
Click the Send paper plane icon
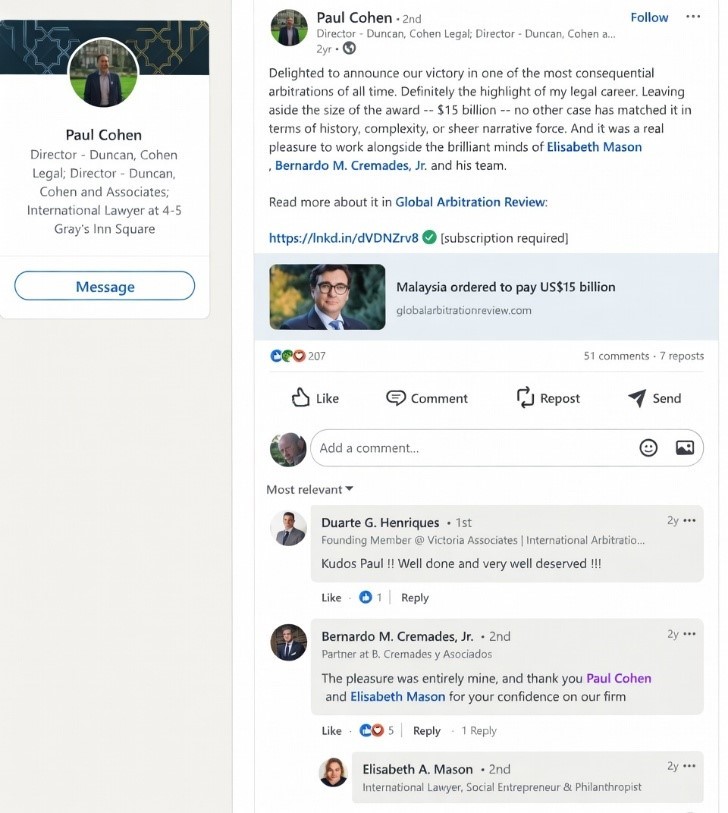click(x=637, y=398)
